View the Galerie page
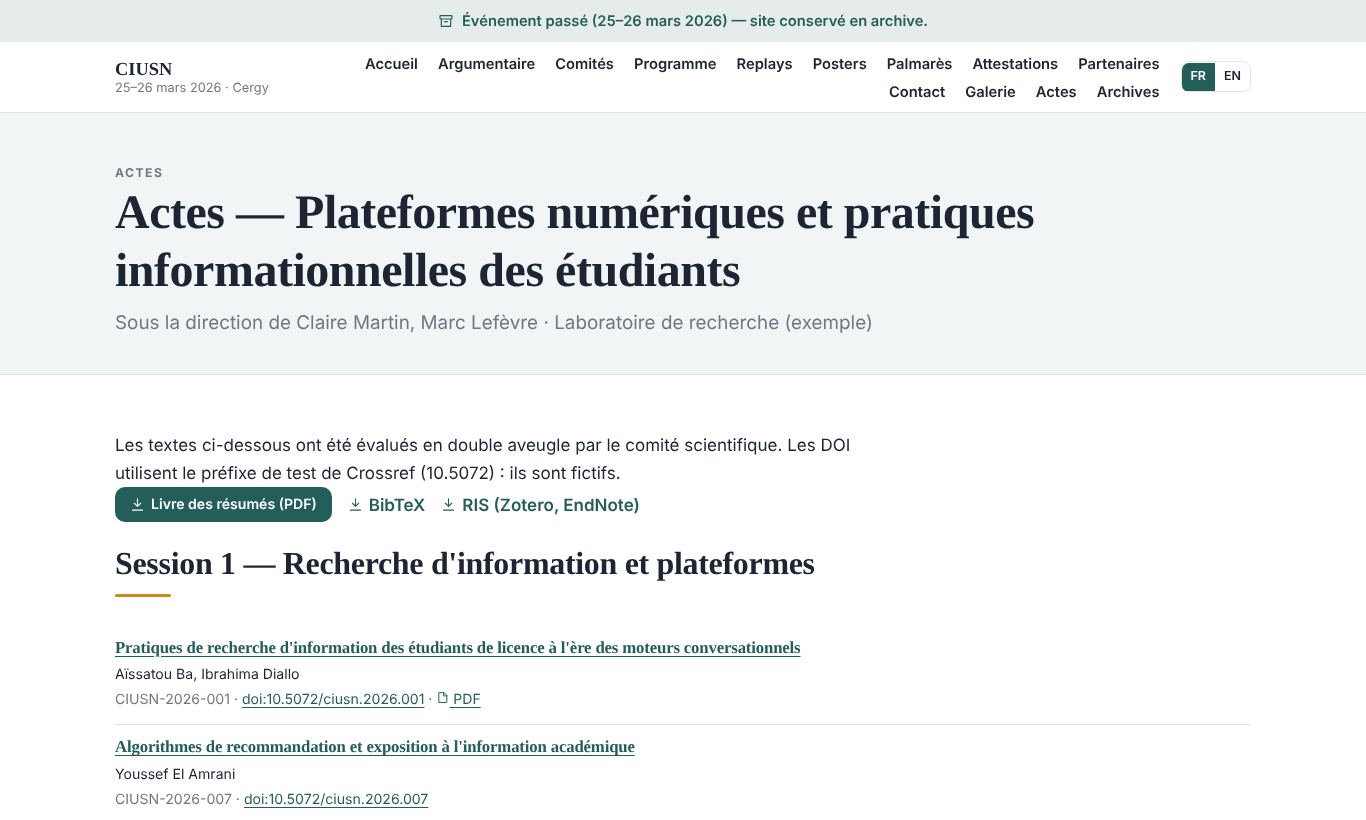Image resolution: width=1366 pixels, height=820 pixels. tap(990, 92)
